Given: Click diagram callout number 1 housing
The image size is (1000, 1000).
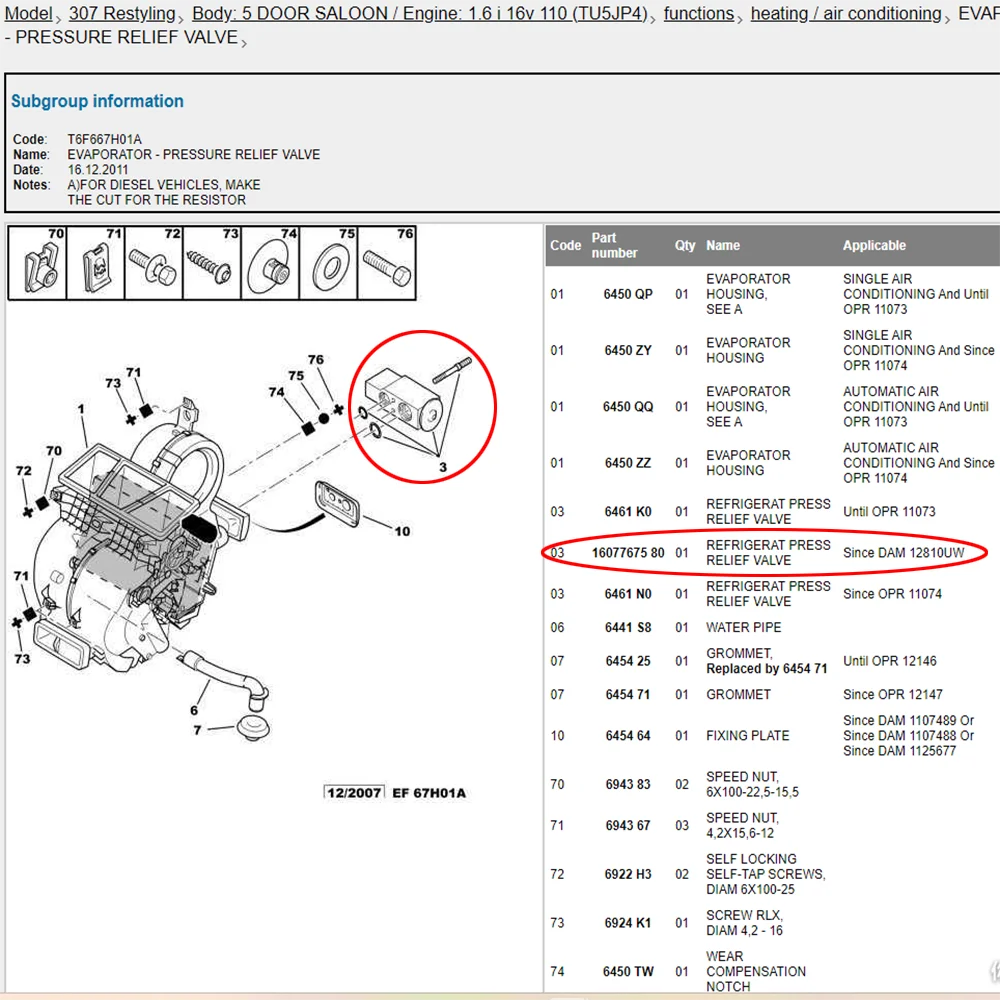Looking at the screenshot, I should pos(81,408).
